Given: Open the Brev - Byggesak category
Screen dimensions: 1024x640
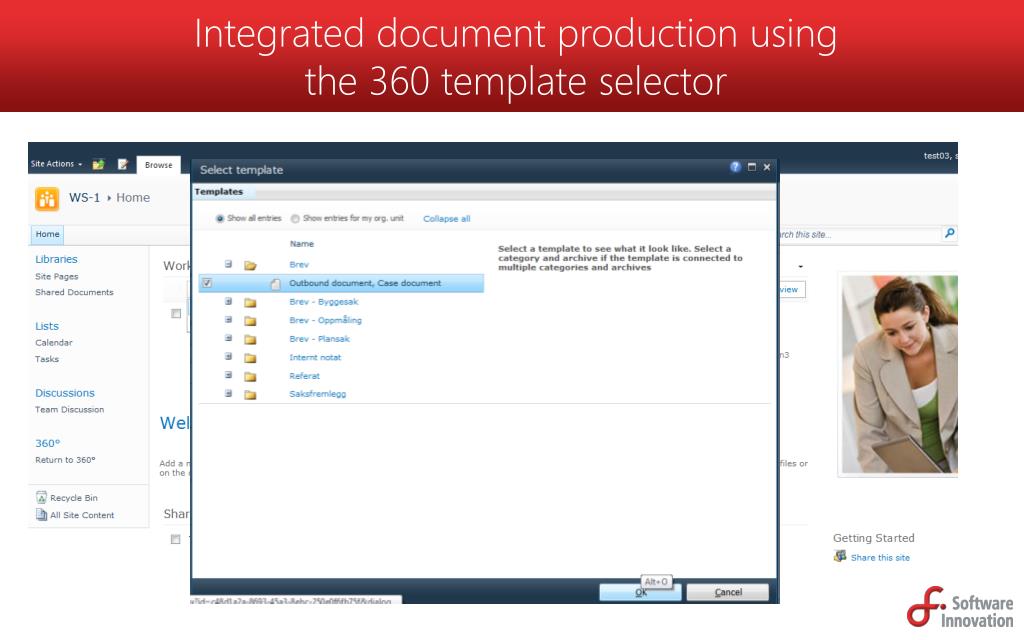Looking at the screenshot, I should (x=324, y=302).
